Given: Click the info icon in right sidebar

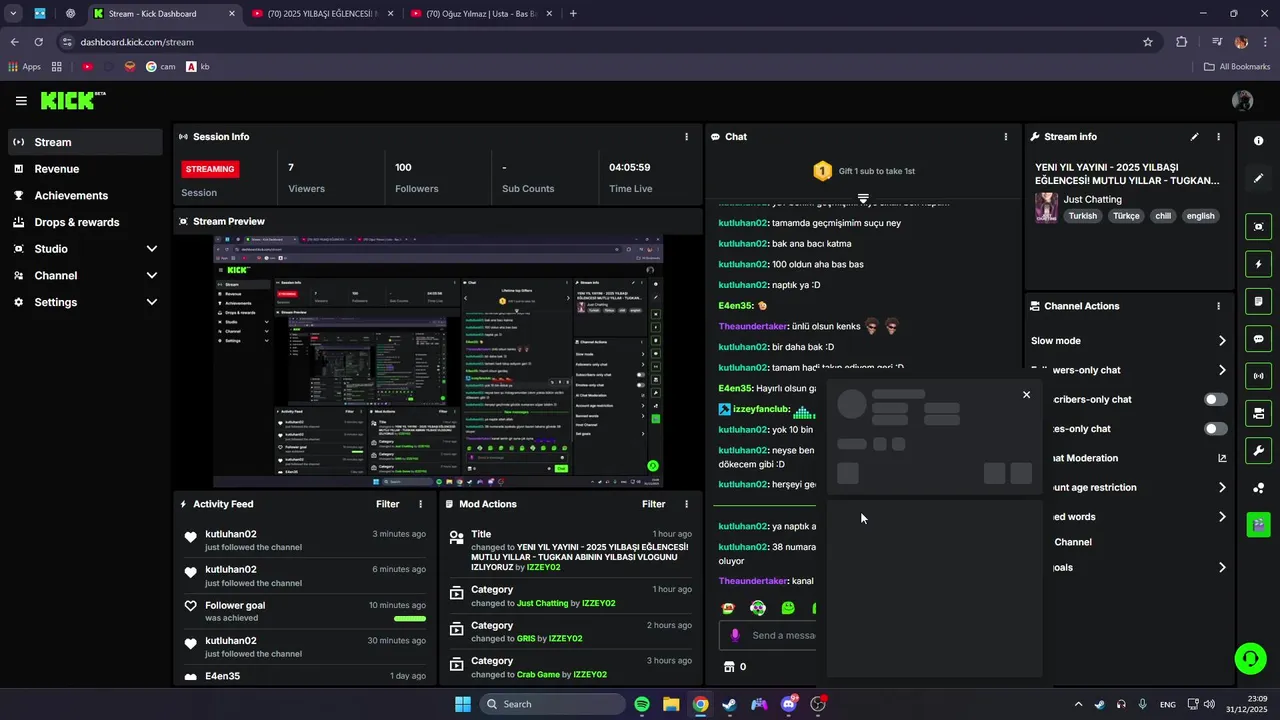Looking at the screenshot, I should [x=1259, y=141].
